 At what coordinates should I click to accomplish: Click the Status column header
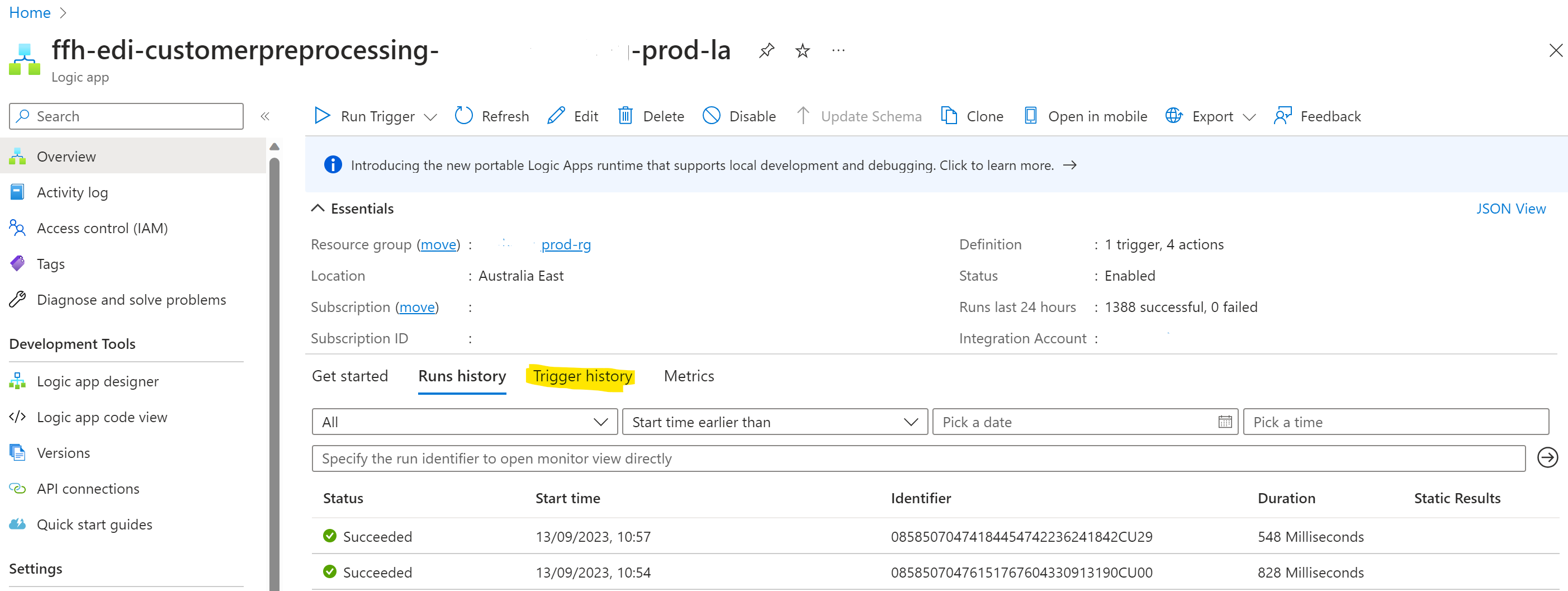tap(343, 499)
